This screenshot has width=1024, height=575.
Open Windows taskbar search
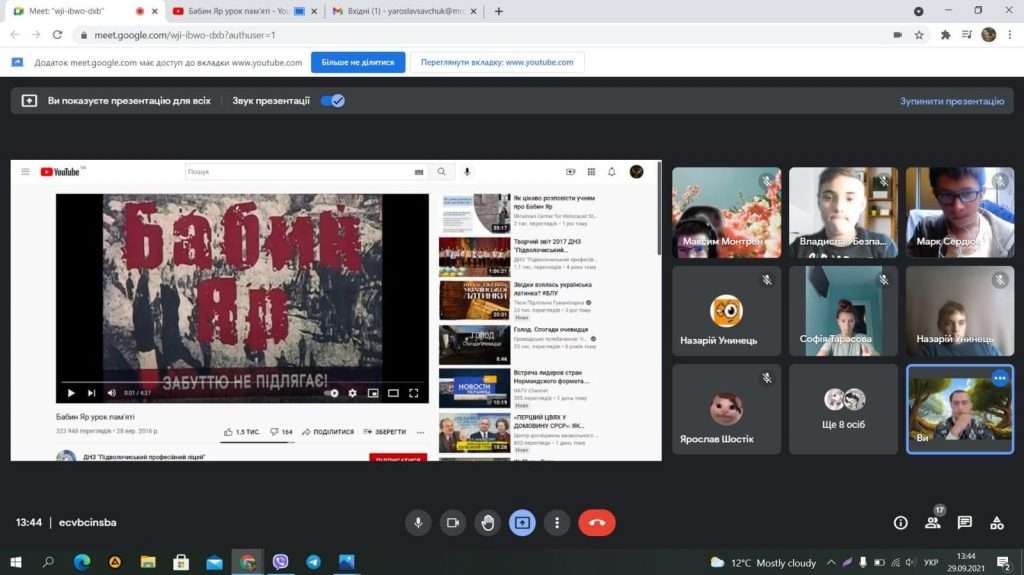(48, 562)
